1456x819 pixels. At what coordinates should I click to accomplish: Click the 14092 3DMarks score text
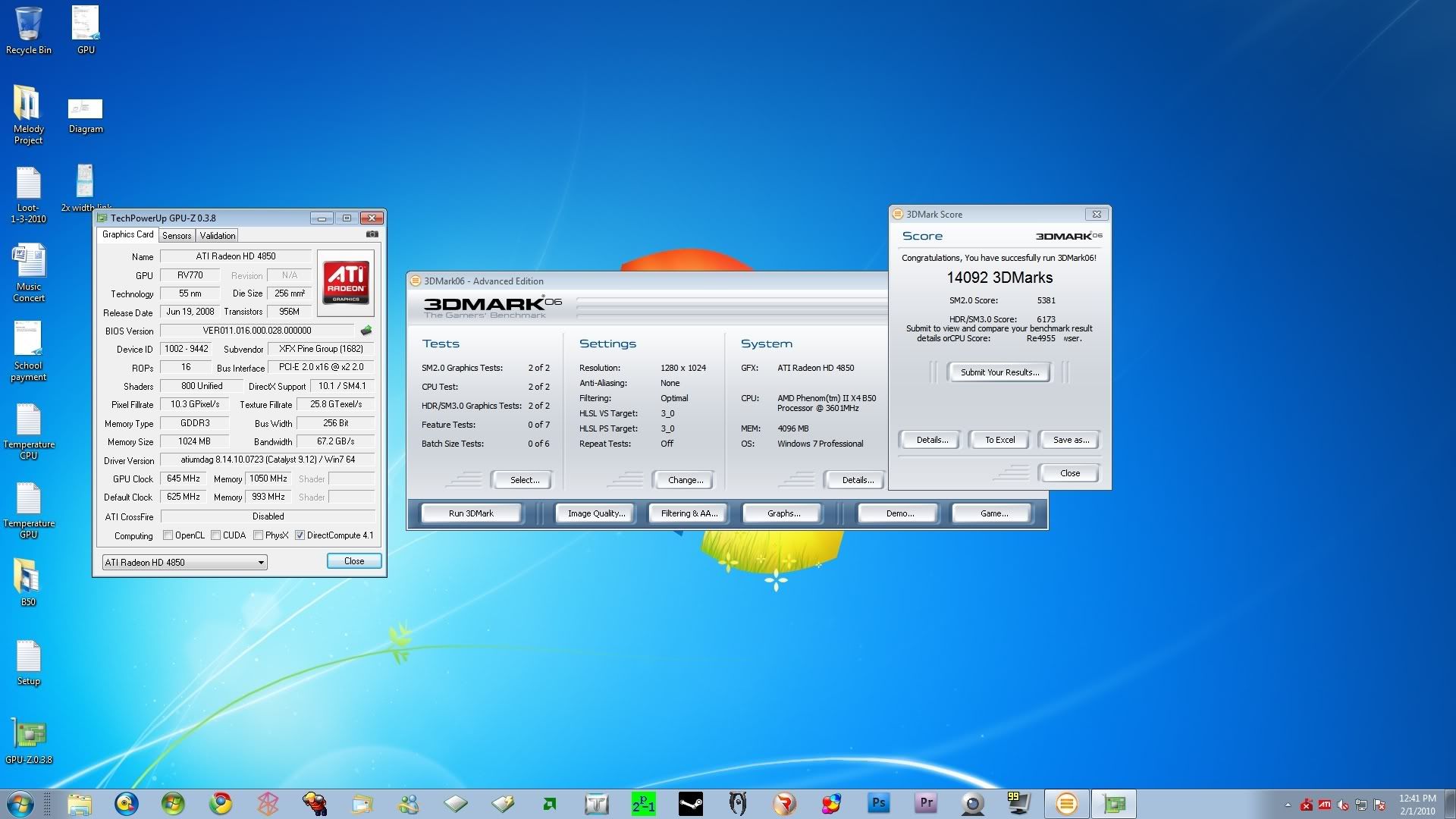click(x=999, y=278)
